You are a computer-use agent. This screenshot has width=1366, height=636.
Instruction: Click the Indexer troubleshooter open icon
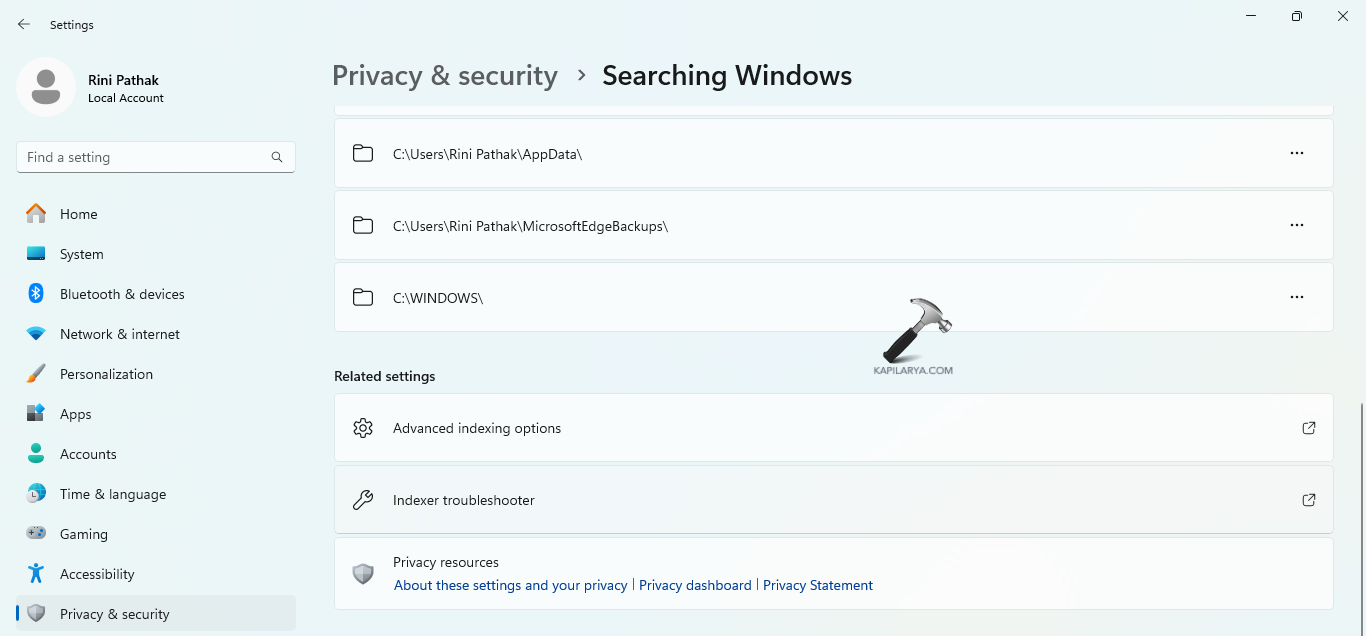pyautogui.click(x=1308, y=500)
